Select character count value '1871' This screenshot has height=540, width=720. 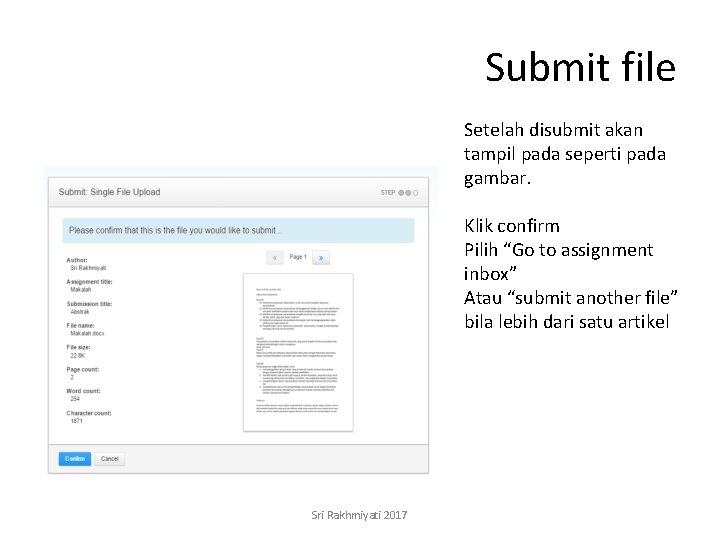[x=77, y=421]
